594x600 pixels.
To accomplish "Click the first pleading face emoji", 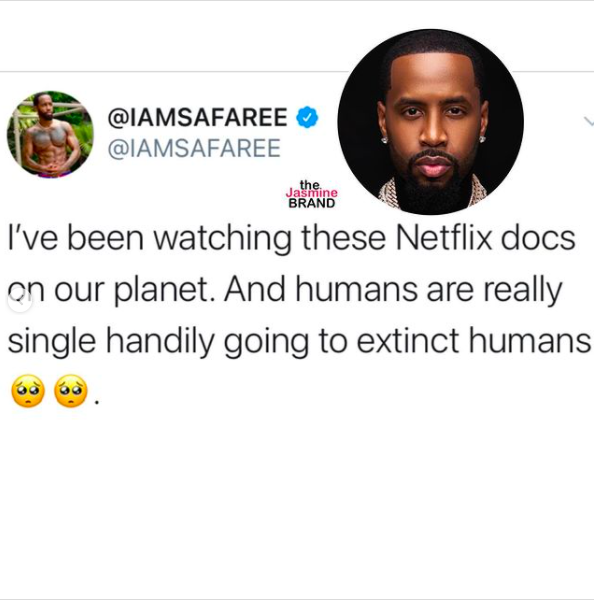I will pos(28,391).
